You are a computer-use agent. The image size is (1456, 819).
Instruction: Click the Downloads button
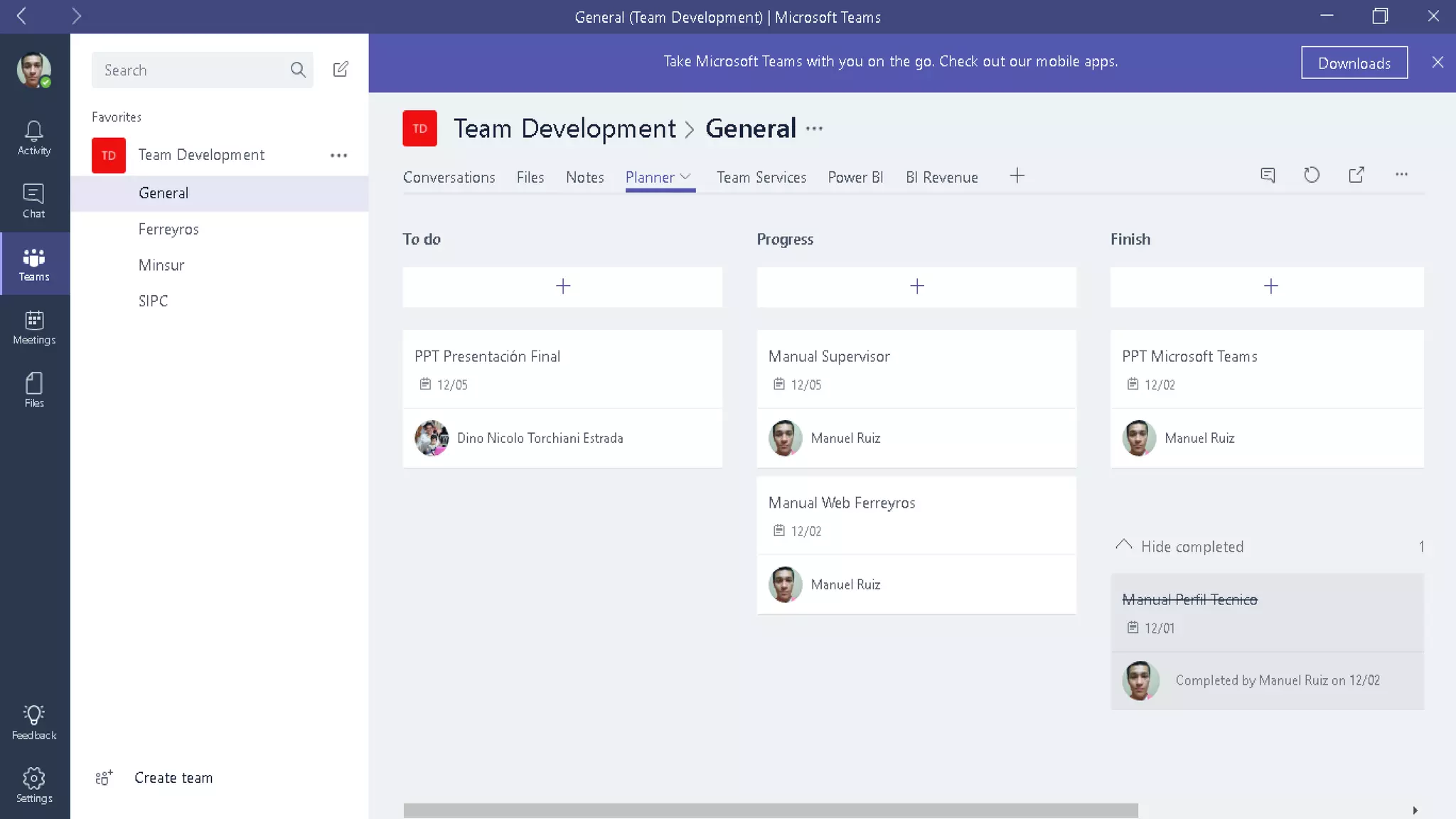pos(1354,63)
